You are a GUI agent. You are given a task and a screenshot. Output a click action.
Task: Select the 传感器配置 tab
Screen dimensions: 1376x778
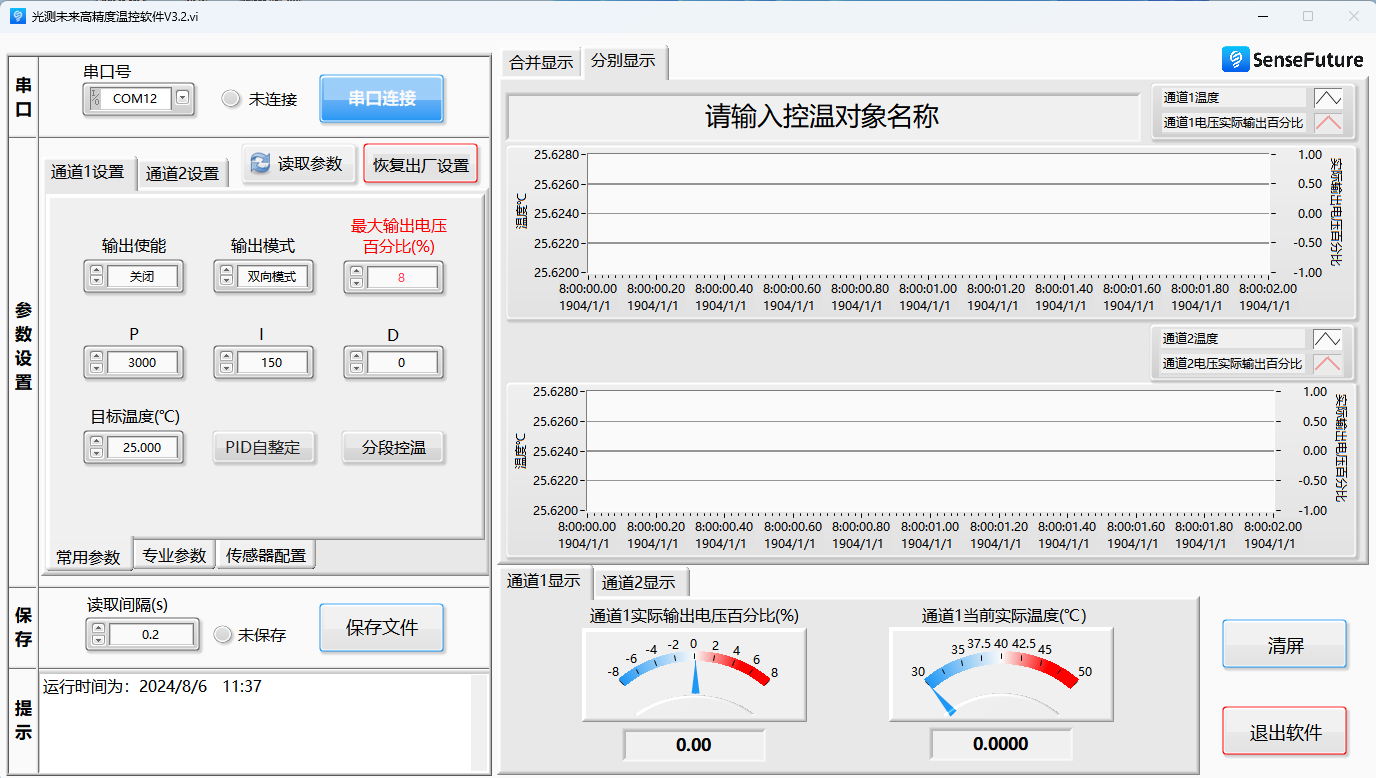266,556
